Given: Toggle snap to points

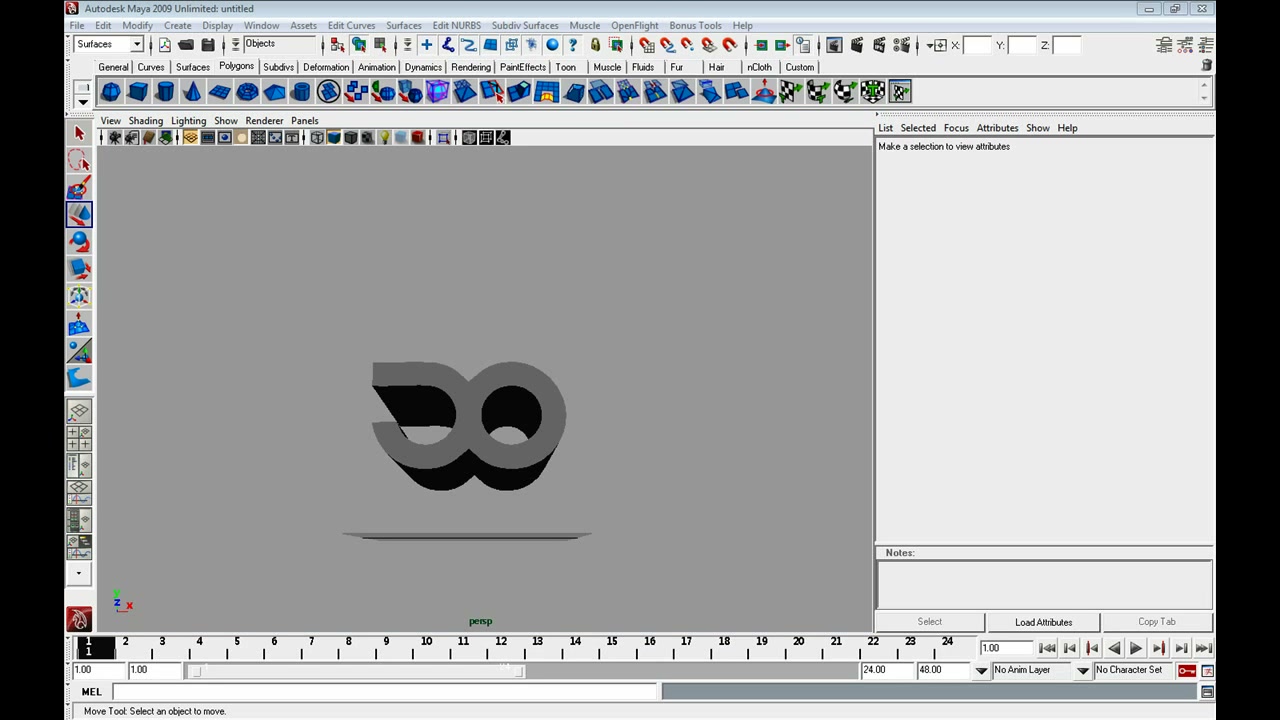Looking at the screenshot, I should tap(688, 45).
